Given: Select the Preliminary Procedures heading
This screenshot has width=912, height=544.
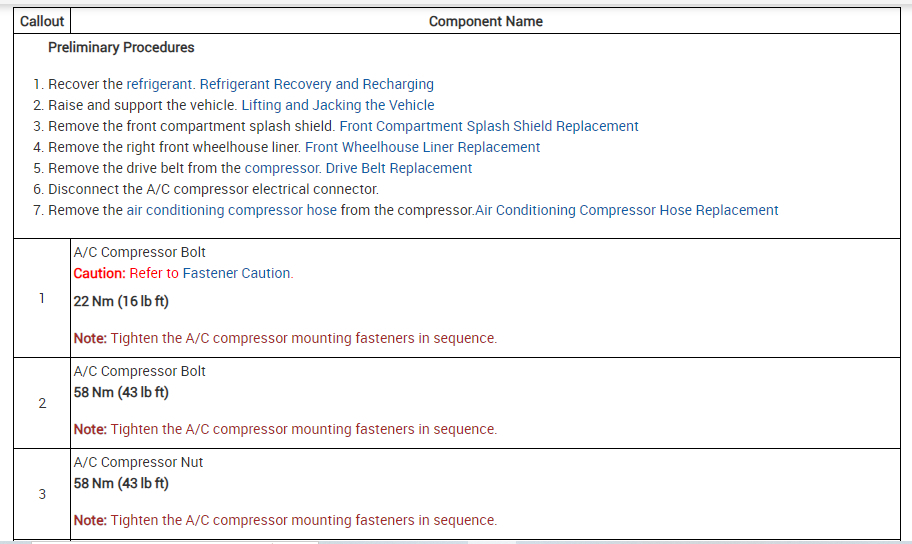Looking at the screenshot, I should coord(121,47).
